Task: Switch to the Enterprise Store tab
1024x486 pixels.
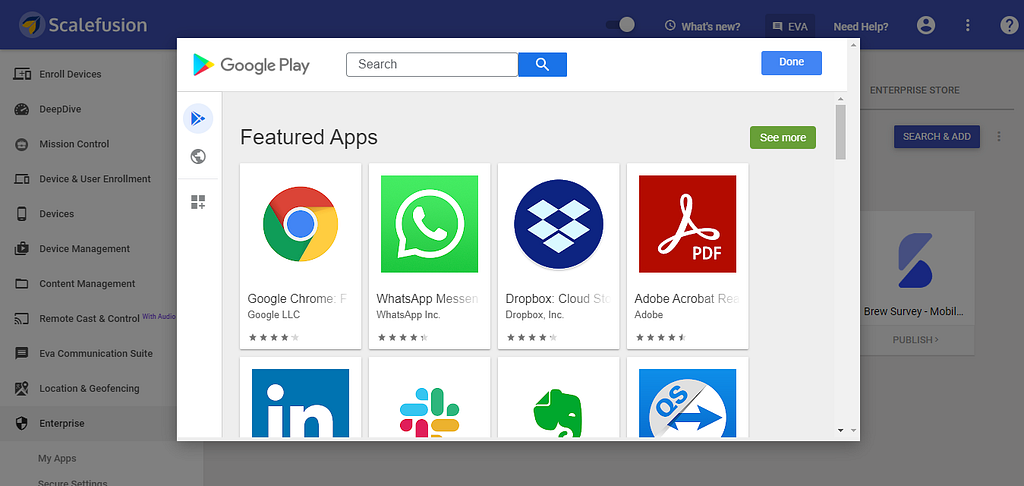Action: coord(914,90)
